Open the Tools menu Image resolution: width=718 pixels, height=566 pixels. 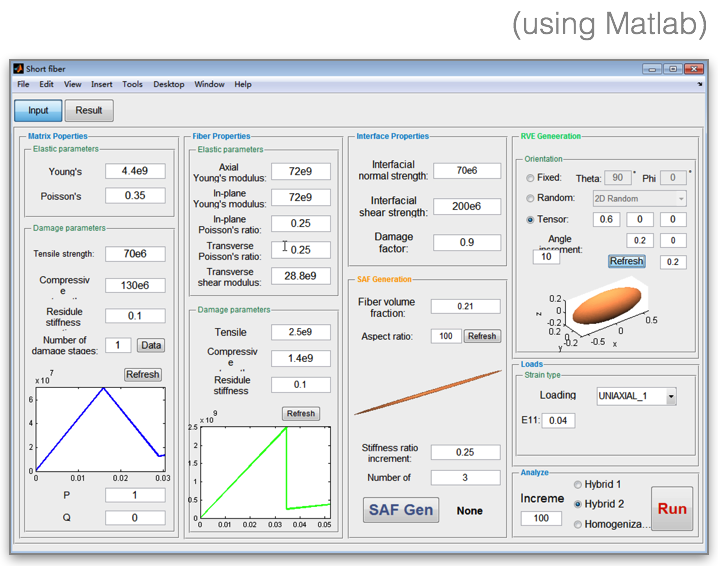click(x=132, y=85)
